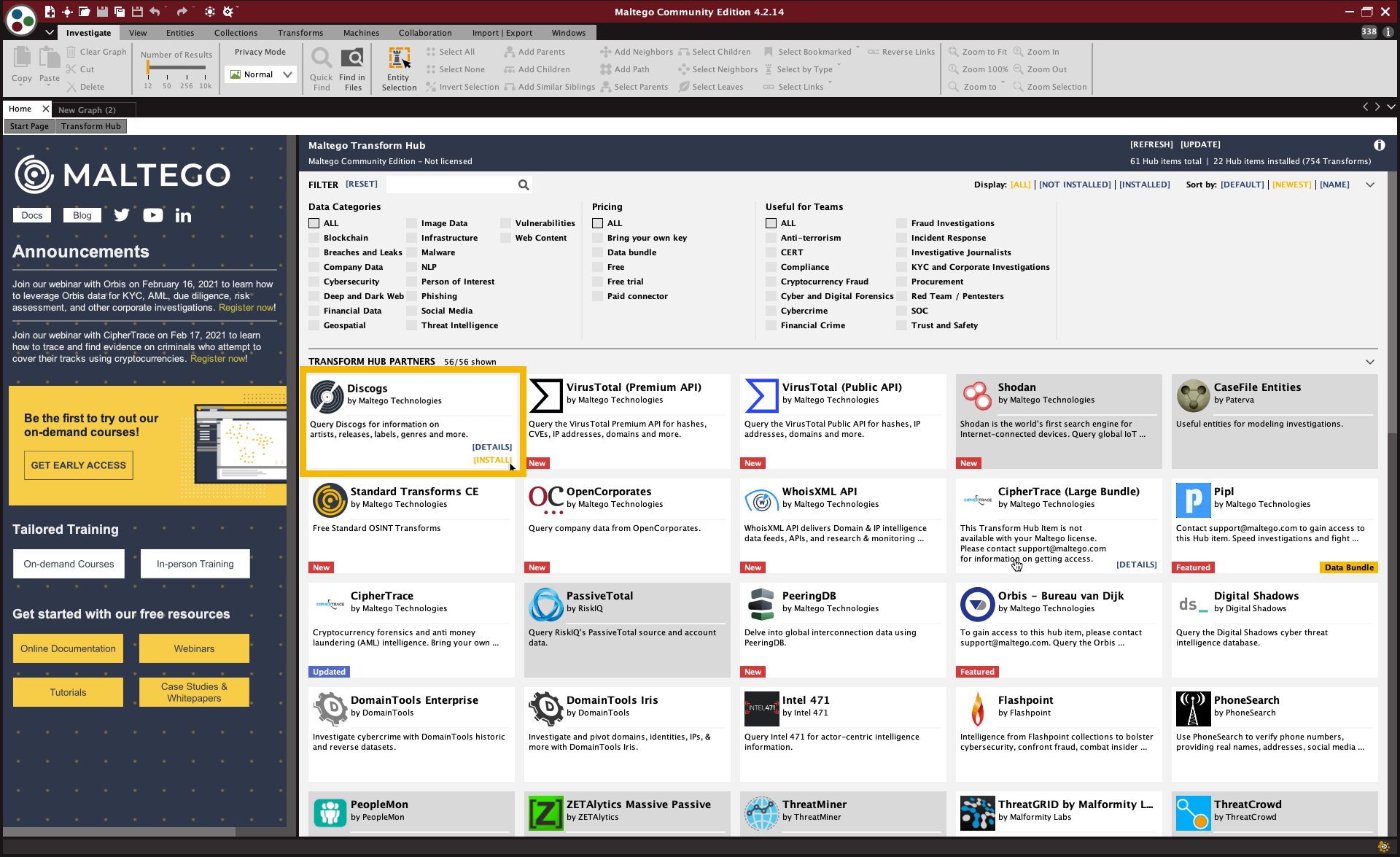Enable the Threat Intelligence checkbox
The image size is (1400, 857).
(411, 325)
